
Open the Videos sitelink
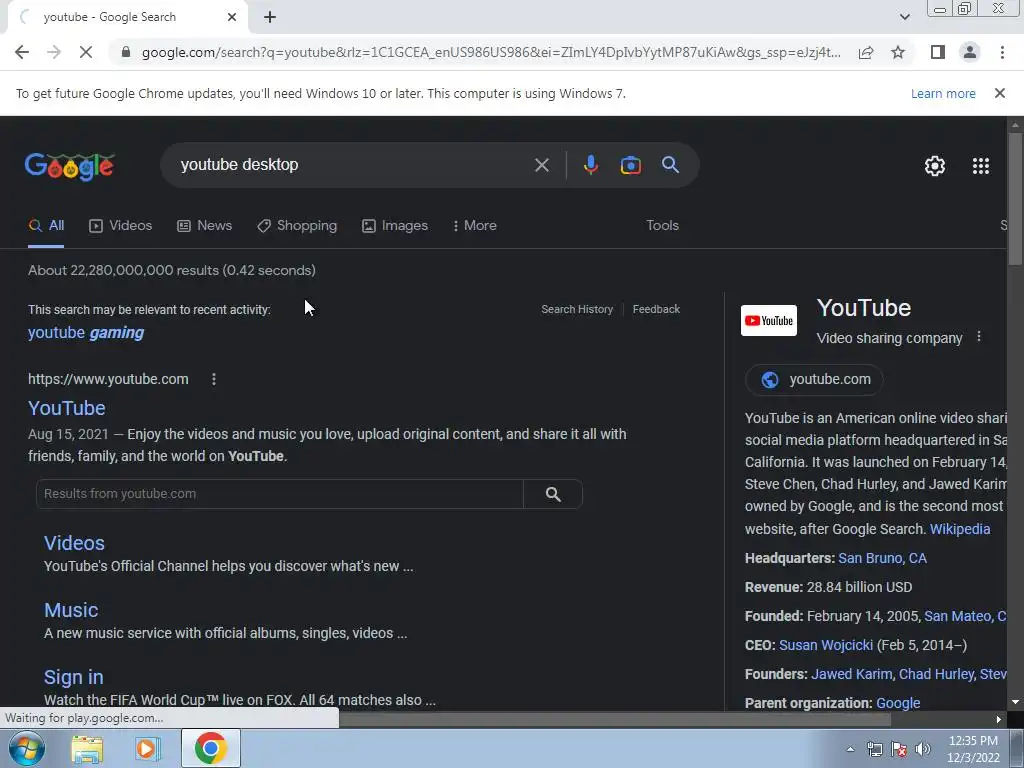coord(74,543)
